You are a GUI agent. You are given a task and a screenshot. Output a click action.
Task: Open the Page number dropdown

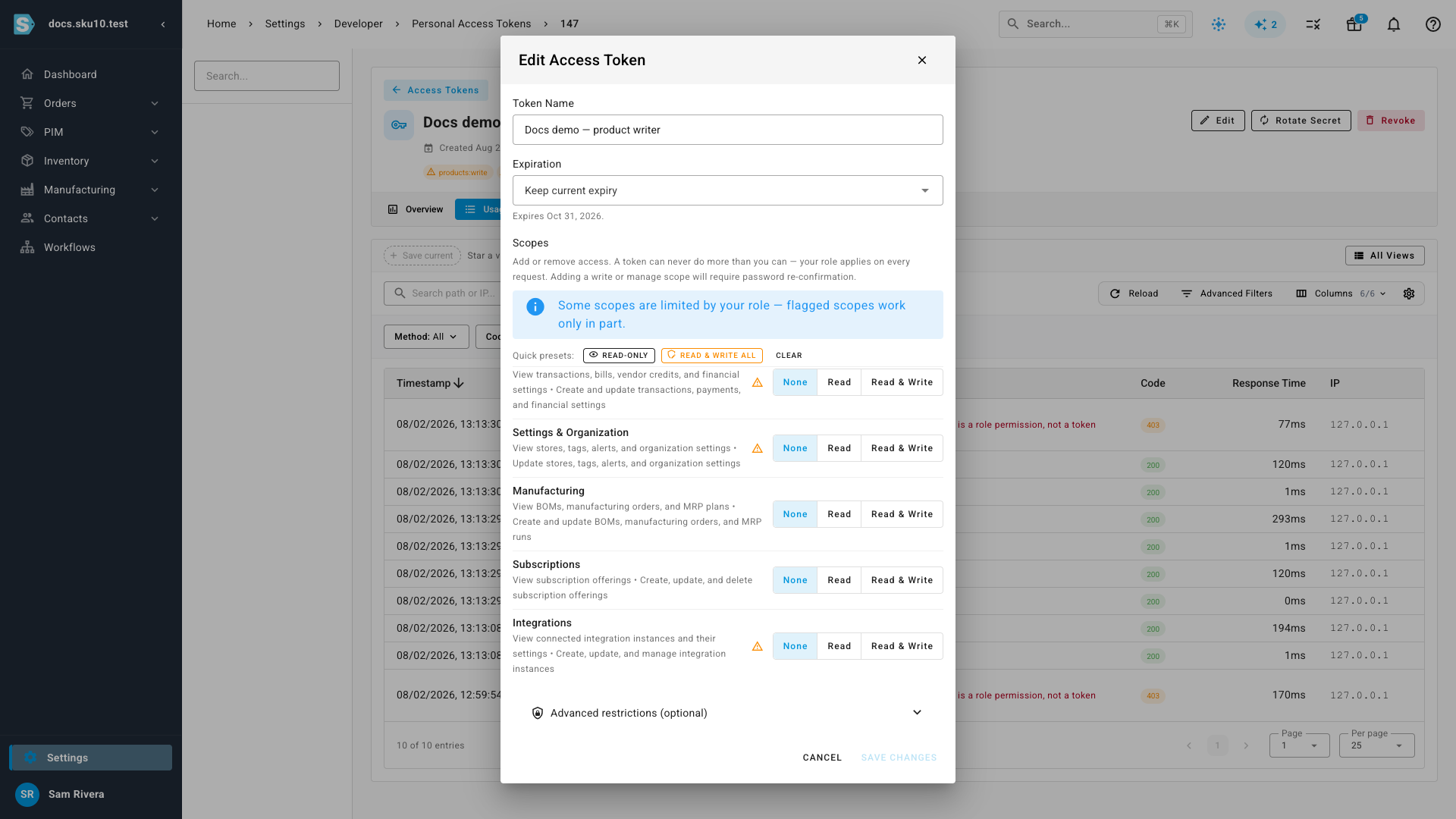[x=1299, y=745]
